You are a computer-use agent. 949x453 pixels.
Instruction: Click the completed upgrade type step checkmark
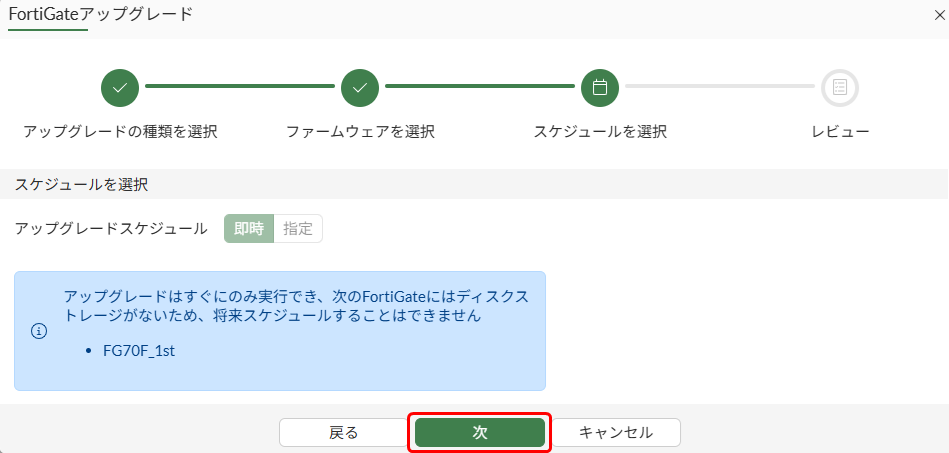coord(120,88)
